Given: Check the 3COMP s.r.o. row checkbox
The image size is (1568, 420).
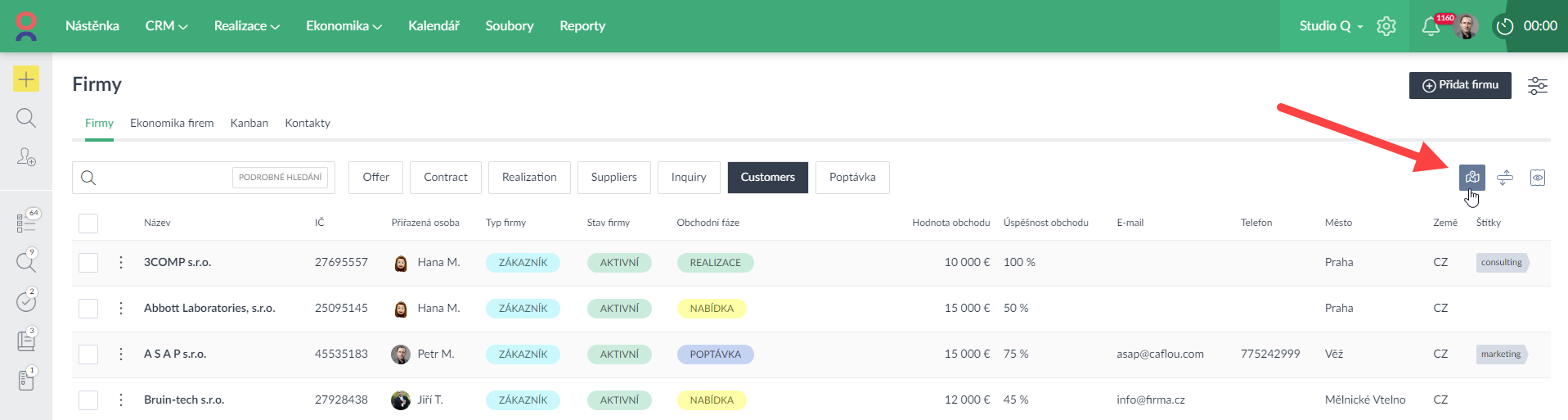Looking at the screenshot, I should (88, 263).
